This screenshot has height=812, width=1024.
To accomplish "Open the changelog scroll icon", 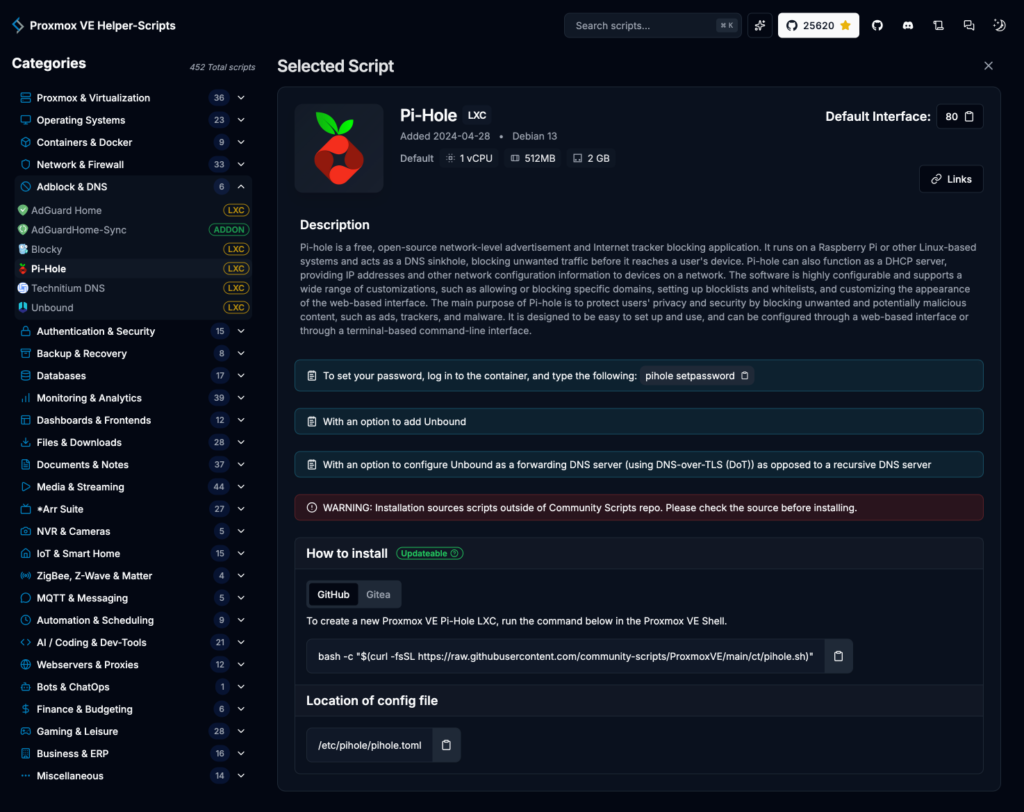I will point(938,25).
